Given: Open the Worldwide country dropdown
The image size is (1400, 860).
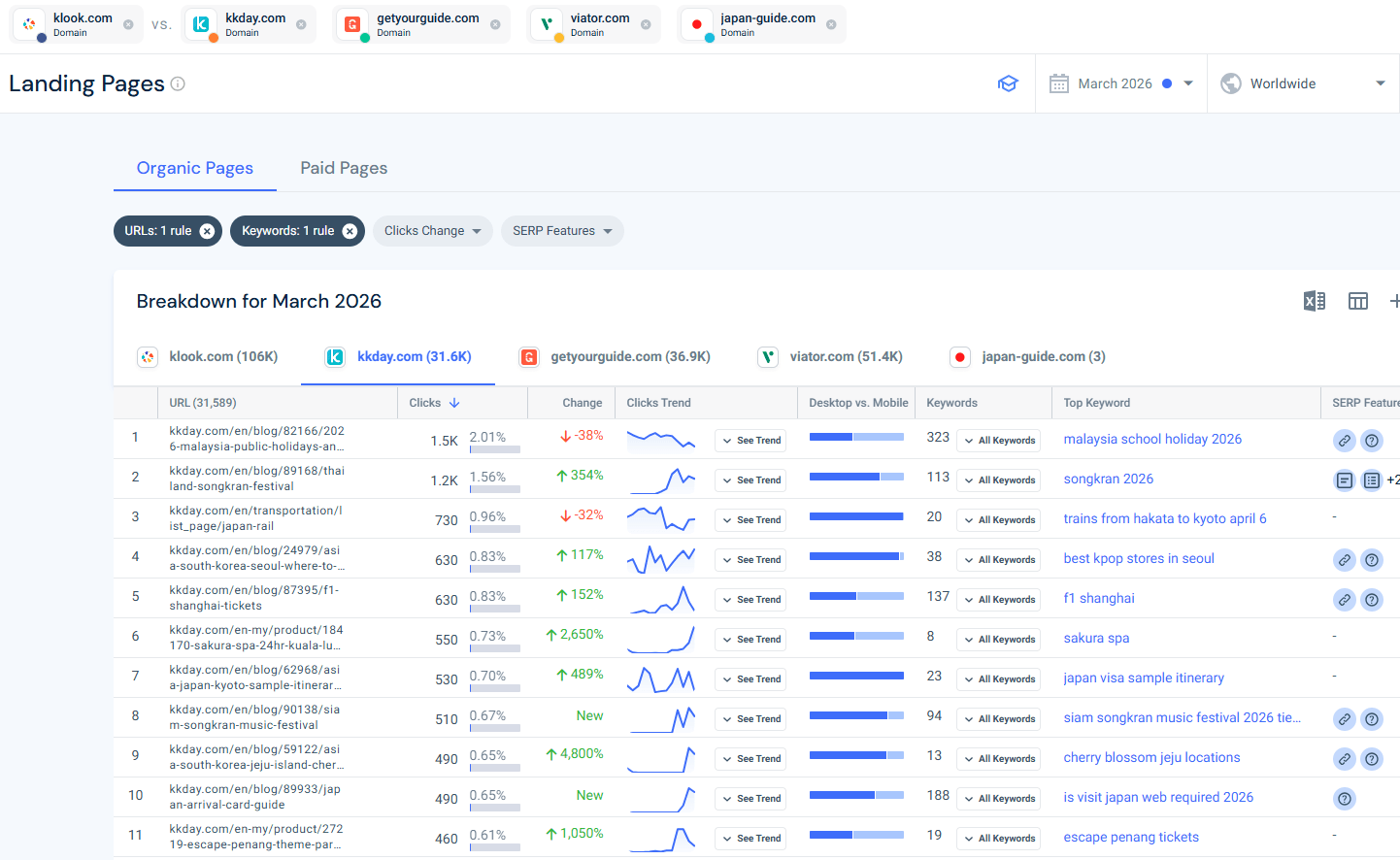Looking at the screenshot, I should (1303, 83).
